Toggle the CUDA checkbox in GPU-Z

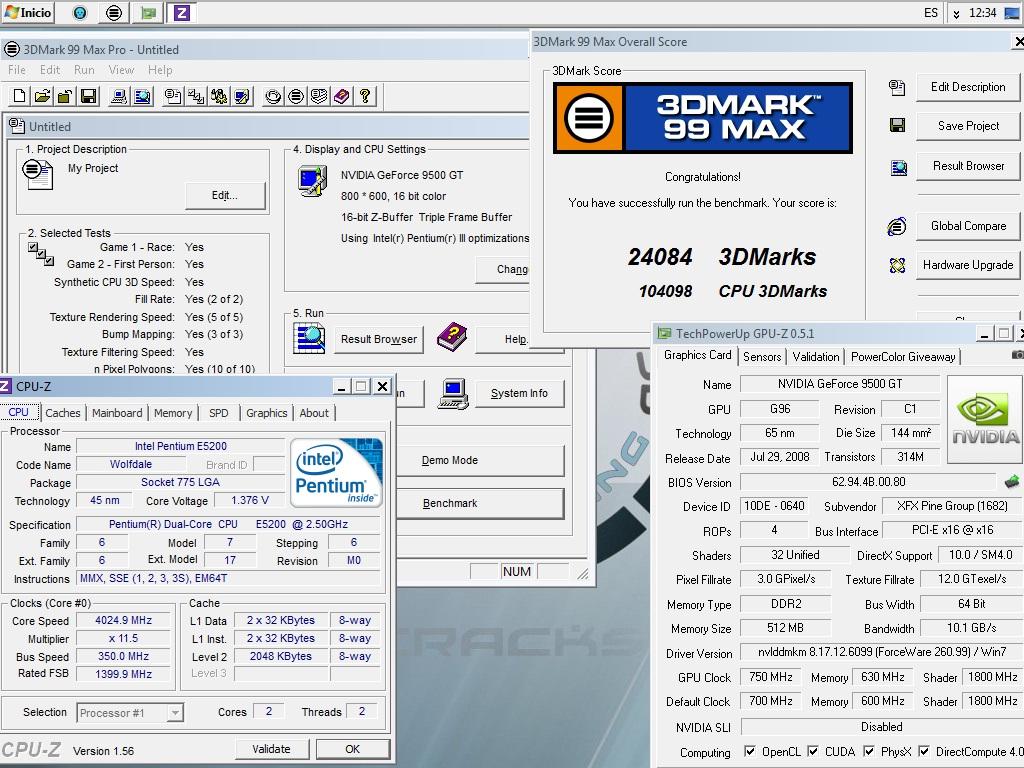pyautogui.click(x=812, y=751)
